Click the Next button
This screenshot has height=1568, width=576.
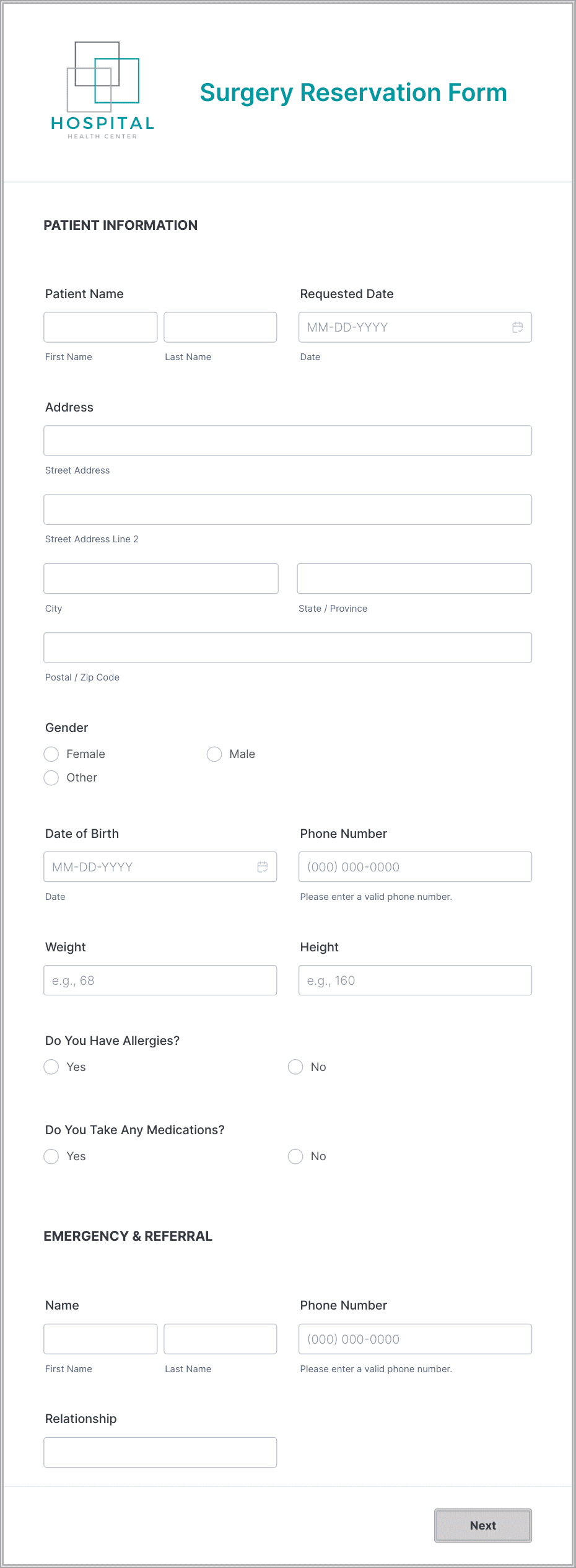pos(483,1525)
